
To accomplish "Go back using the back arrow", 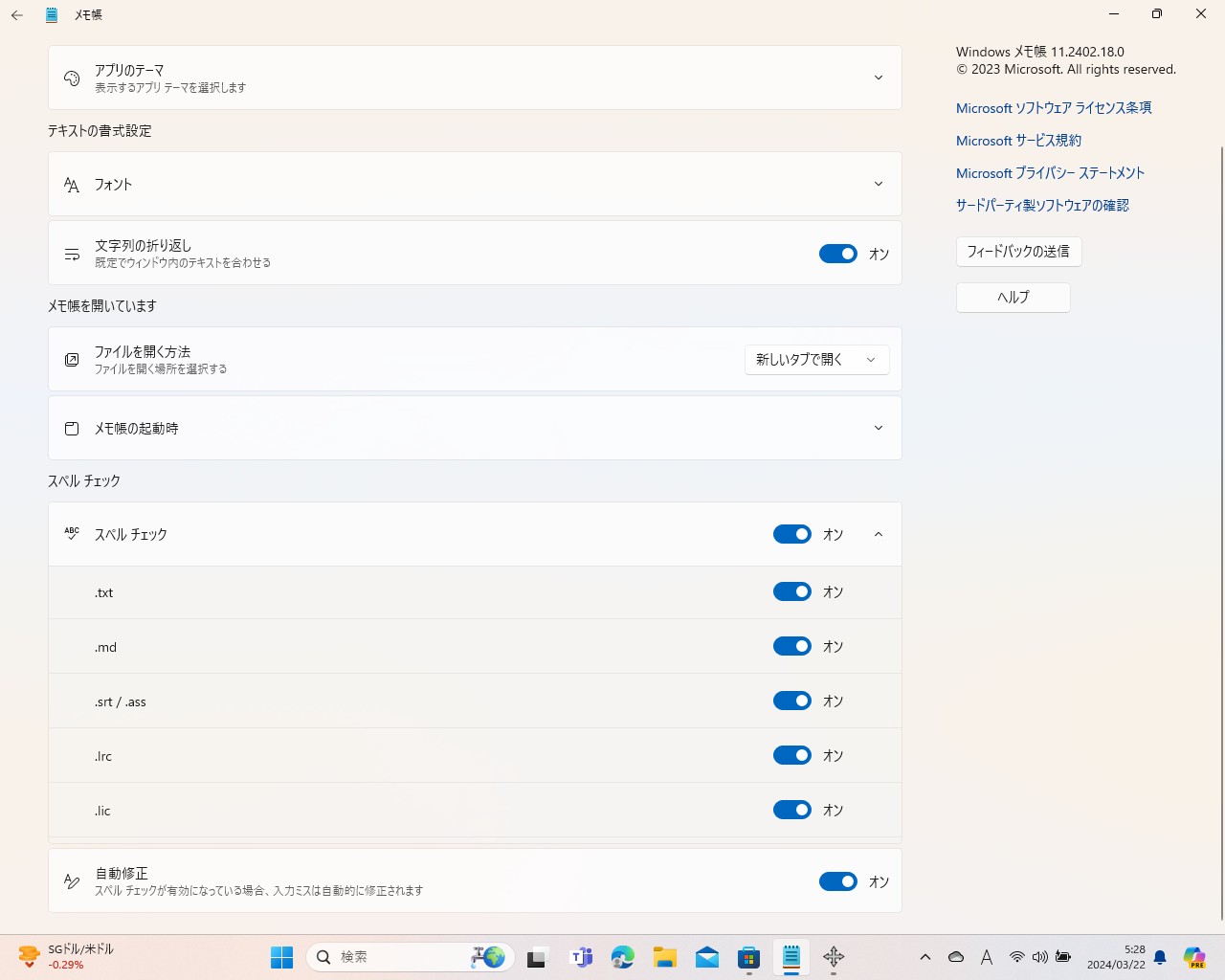I will (x=17, y=14).
